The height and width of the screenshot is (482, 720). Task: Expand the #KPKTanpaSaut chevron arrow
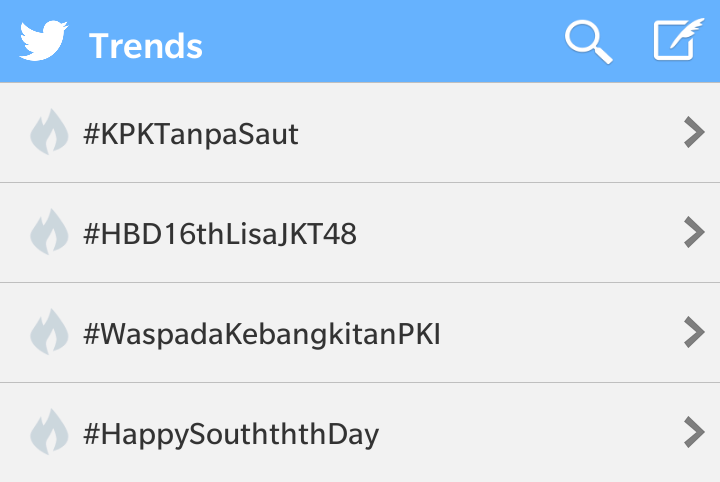tap(694, 132)
